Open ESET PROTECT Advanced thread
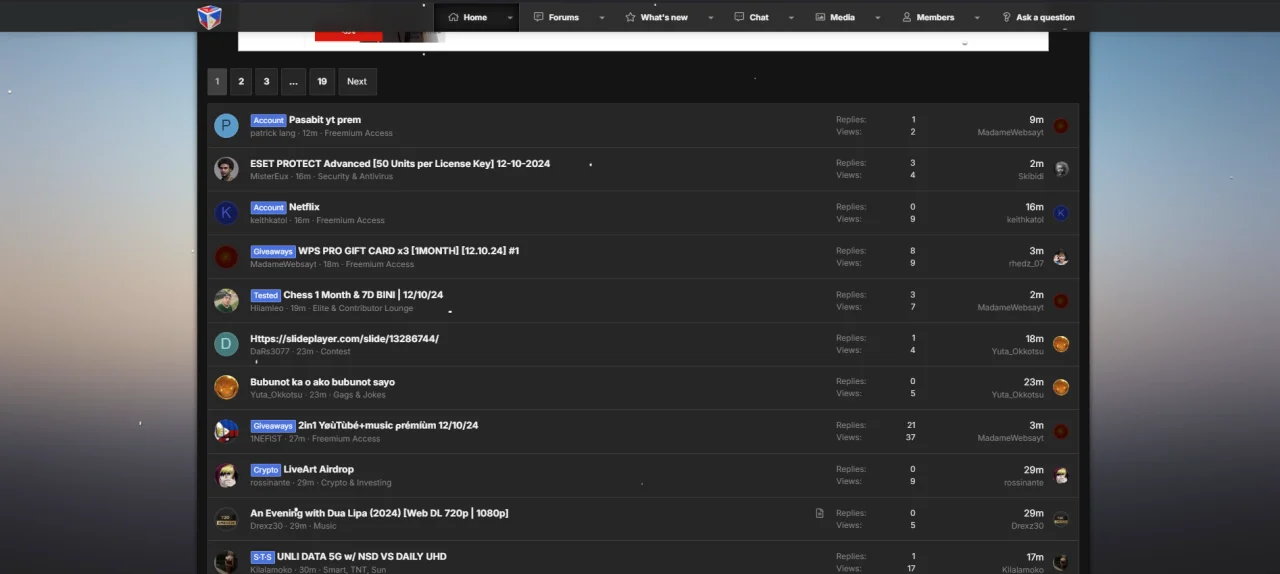 tap(400, 163)
